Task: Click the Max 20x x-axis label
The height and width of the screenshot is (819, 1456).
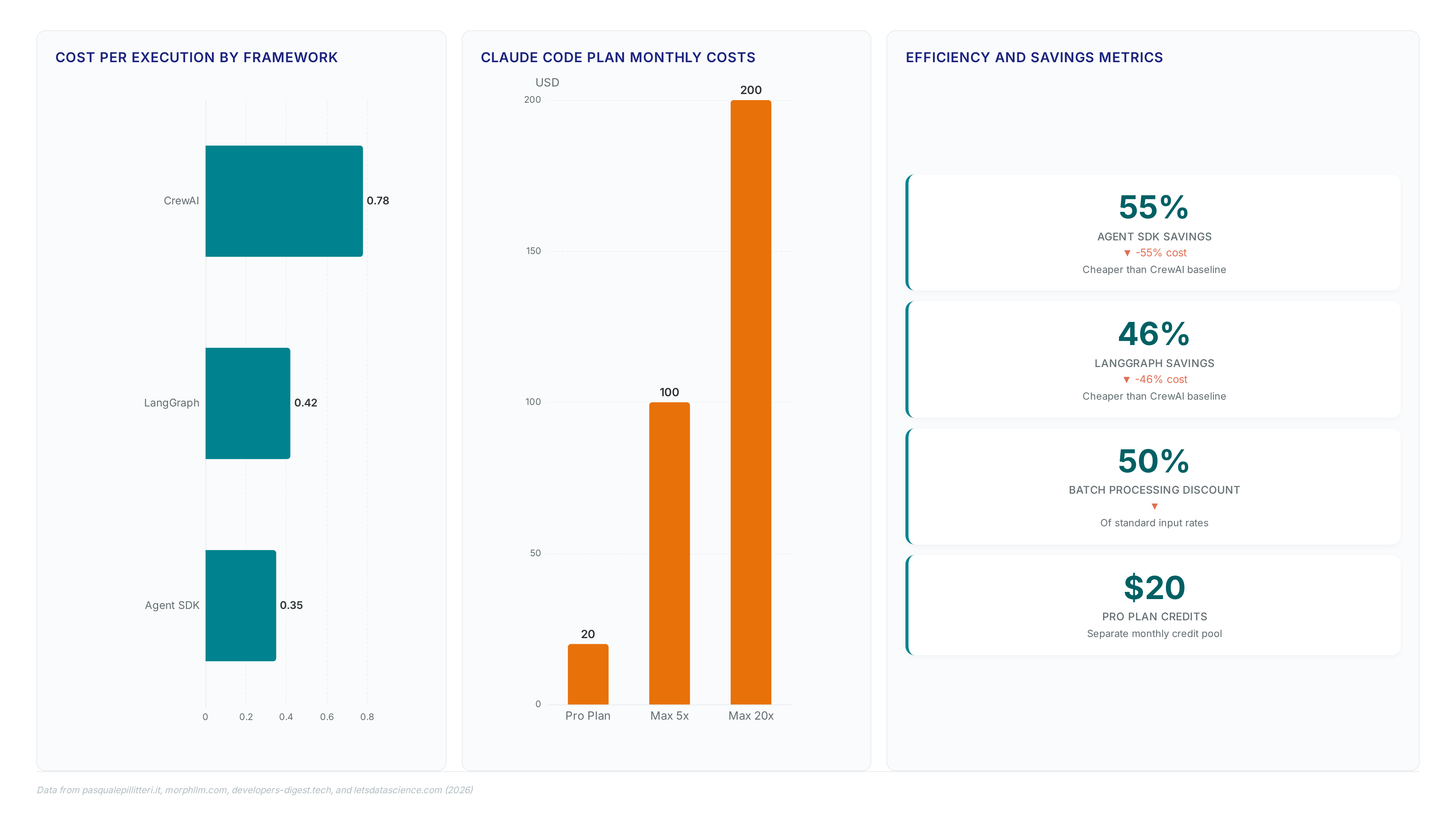Action: pyautogui.click(x=751, y=716)
